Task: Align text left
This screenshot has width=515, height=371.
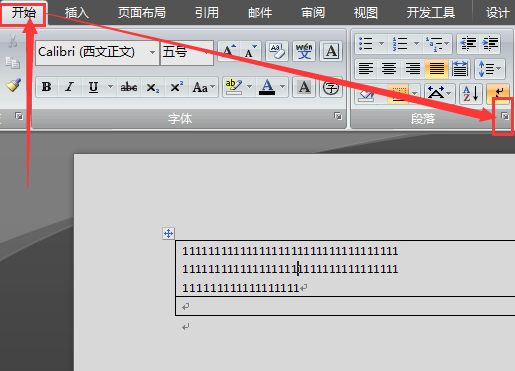Action: click(x=366, y=69)
